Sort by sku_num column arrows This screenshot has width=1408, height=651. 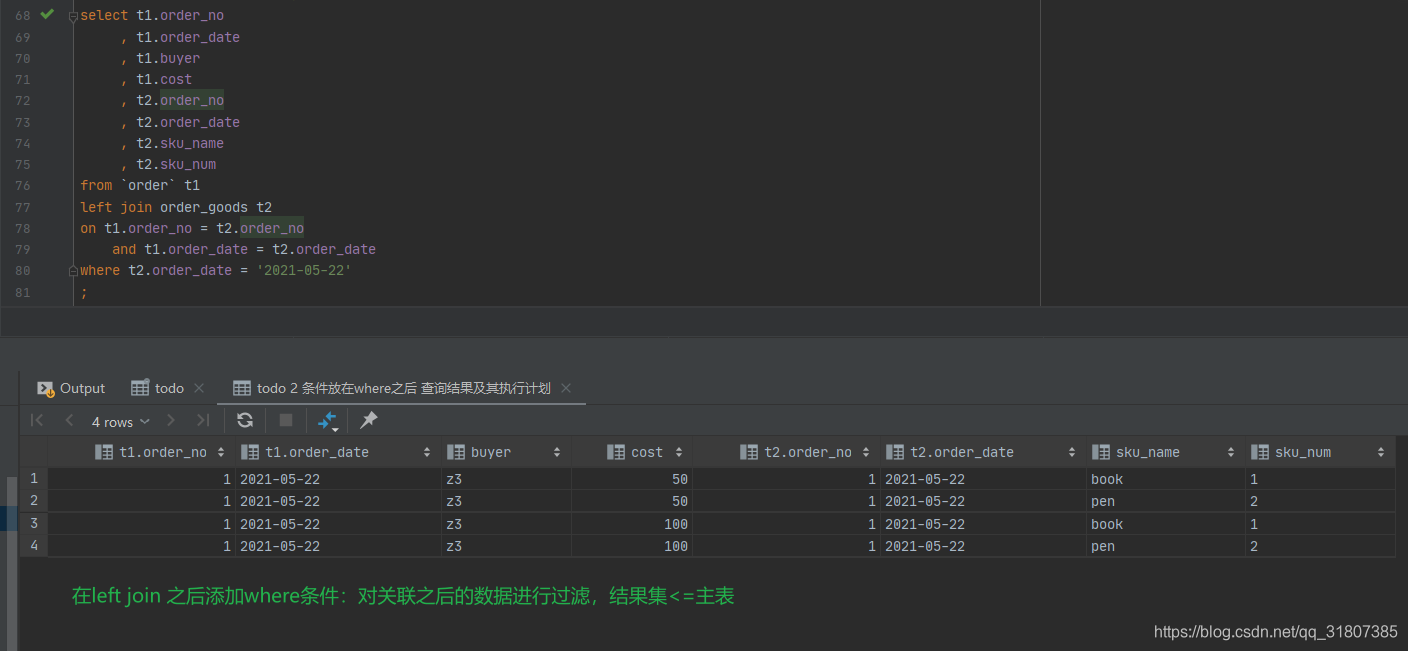[x=1381, y=453]
